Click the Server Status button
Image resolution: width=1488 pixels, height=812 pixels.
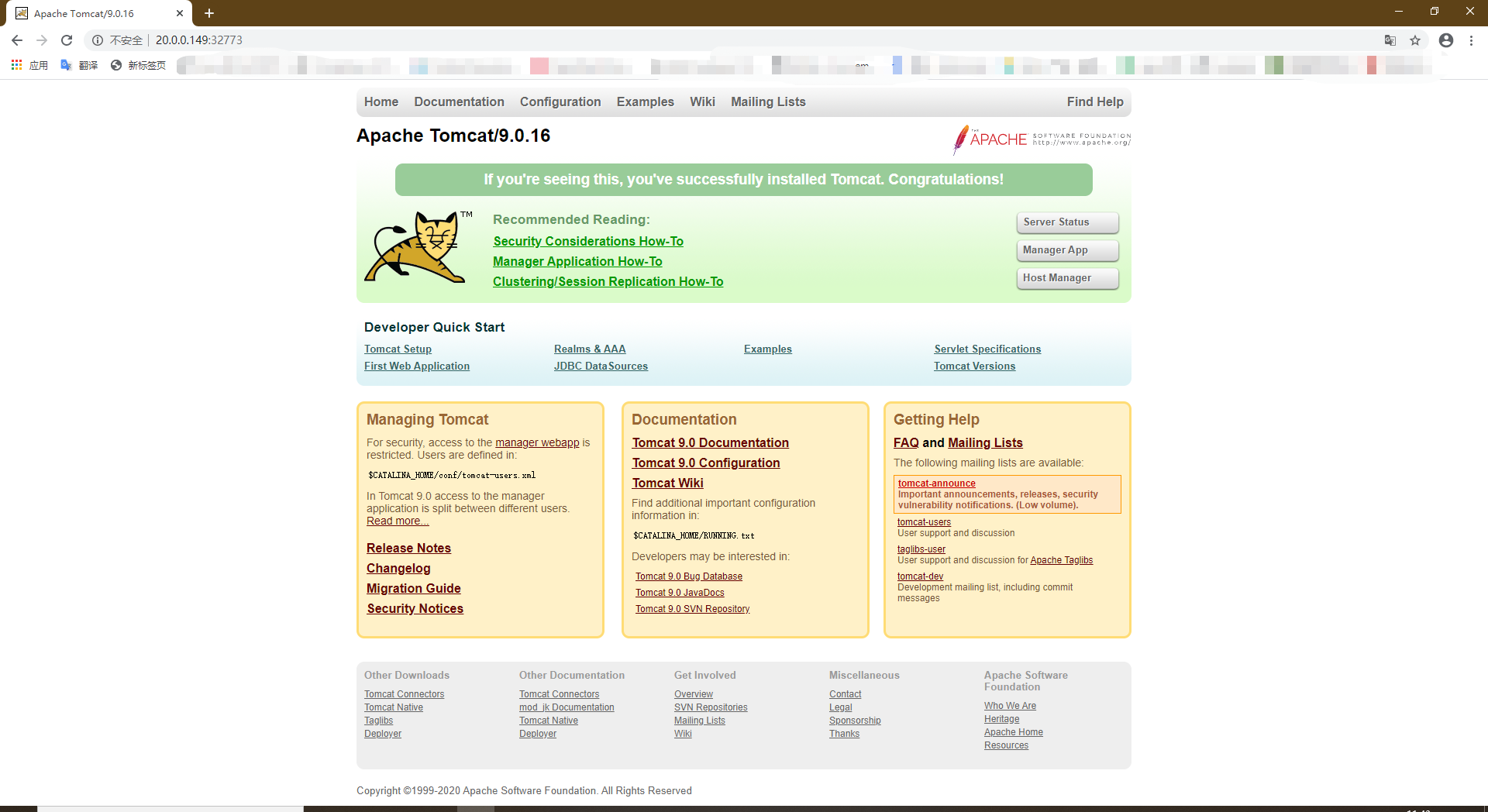(x=1067, y=222)
